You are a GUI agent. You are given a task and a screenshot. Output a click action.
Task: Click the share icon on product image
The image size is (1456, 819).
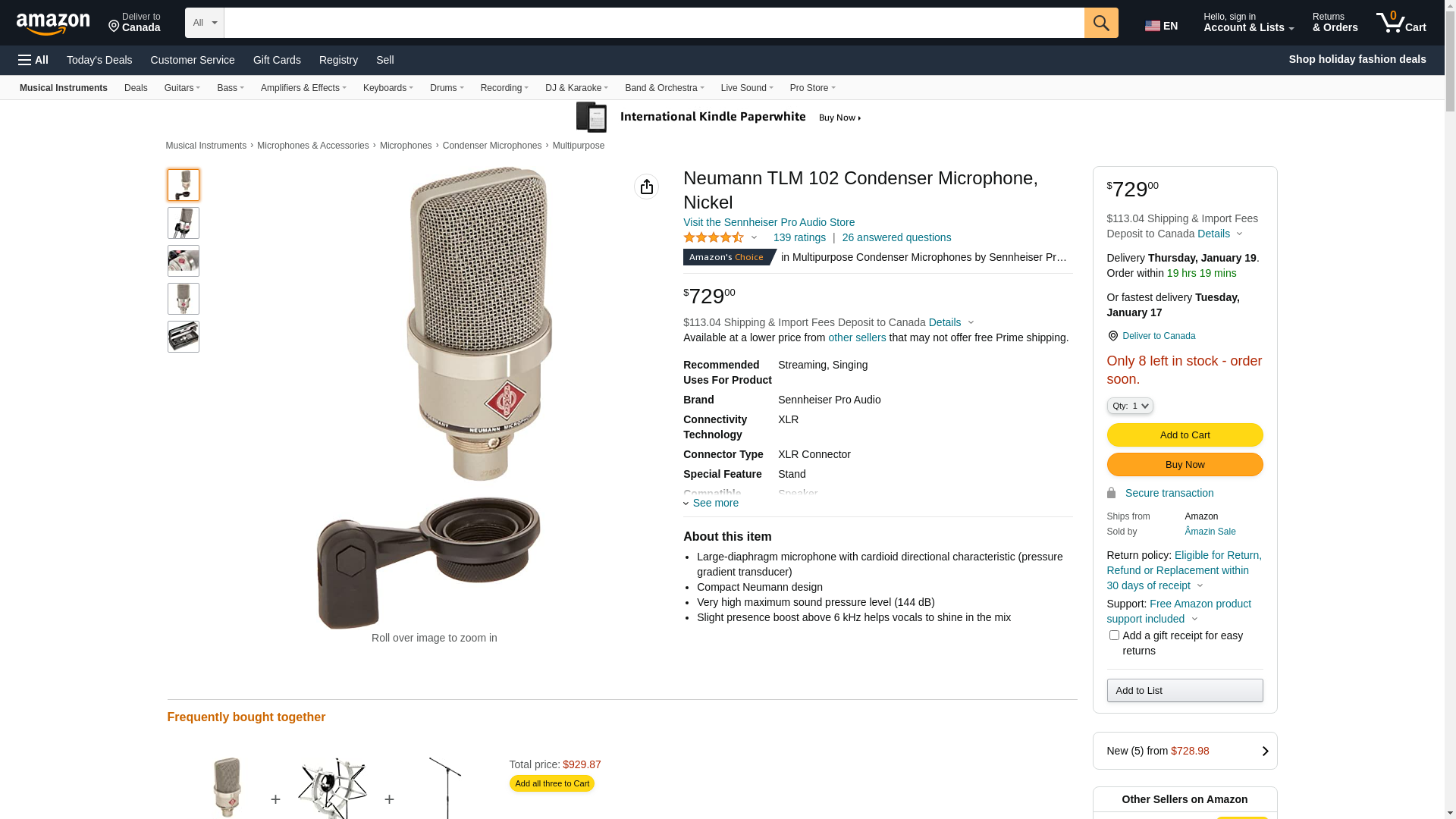[x=646, y=187]
